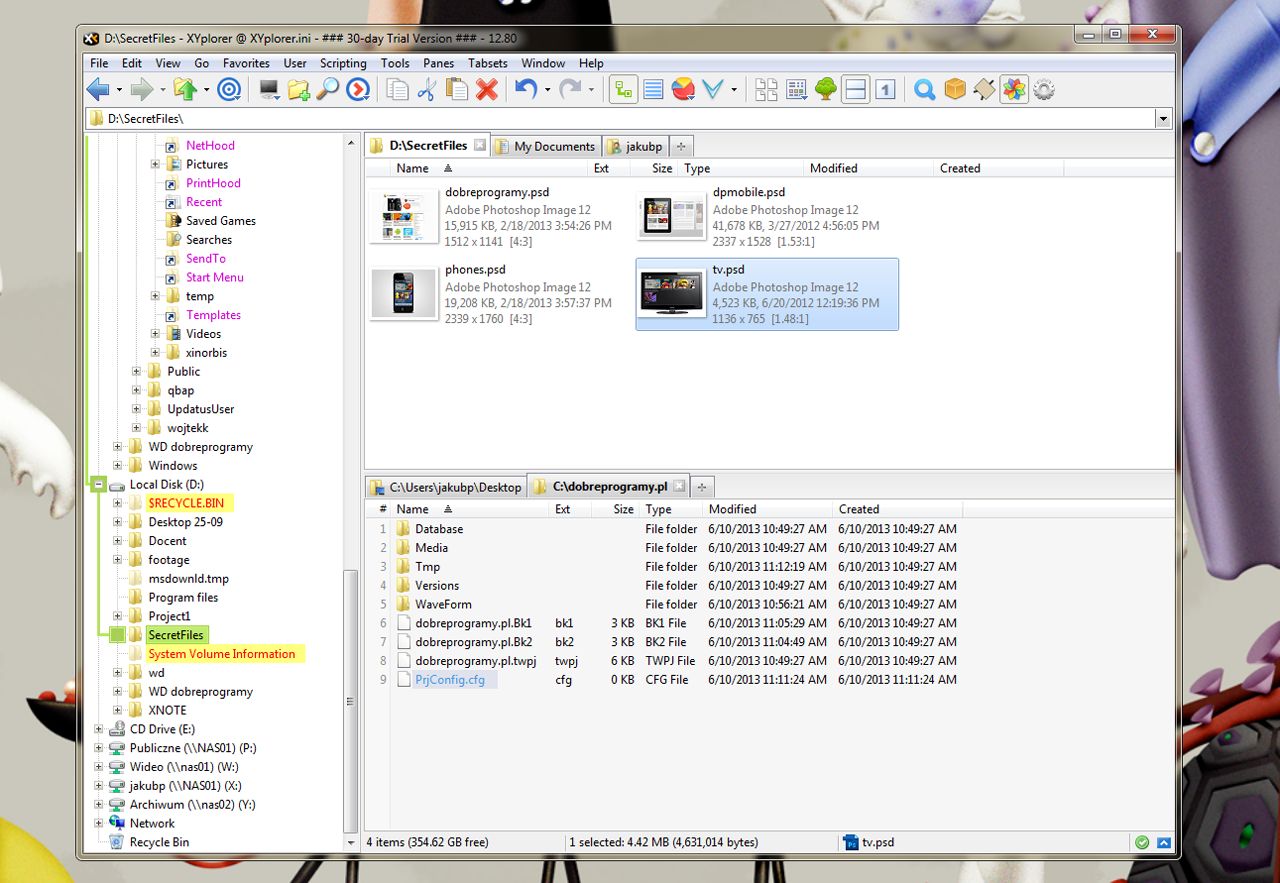Toggle the folder tree panel button
Viewport: 1280px width, 883px height.
624,90
